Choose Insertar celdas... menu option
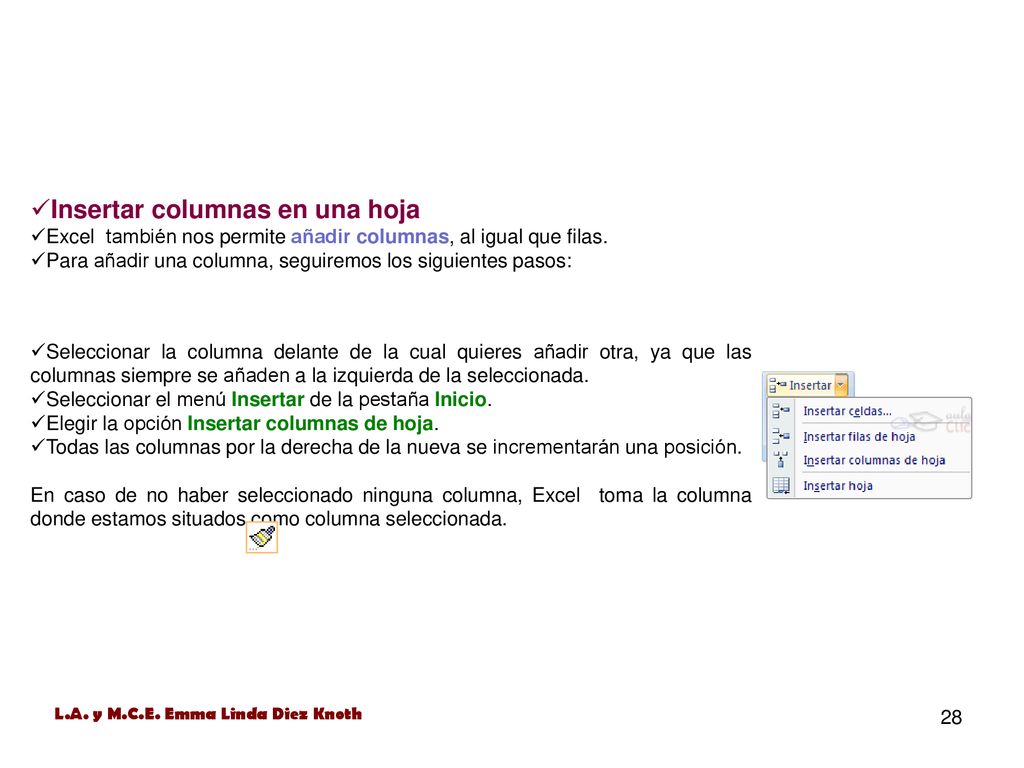 point(847,411)
